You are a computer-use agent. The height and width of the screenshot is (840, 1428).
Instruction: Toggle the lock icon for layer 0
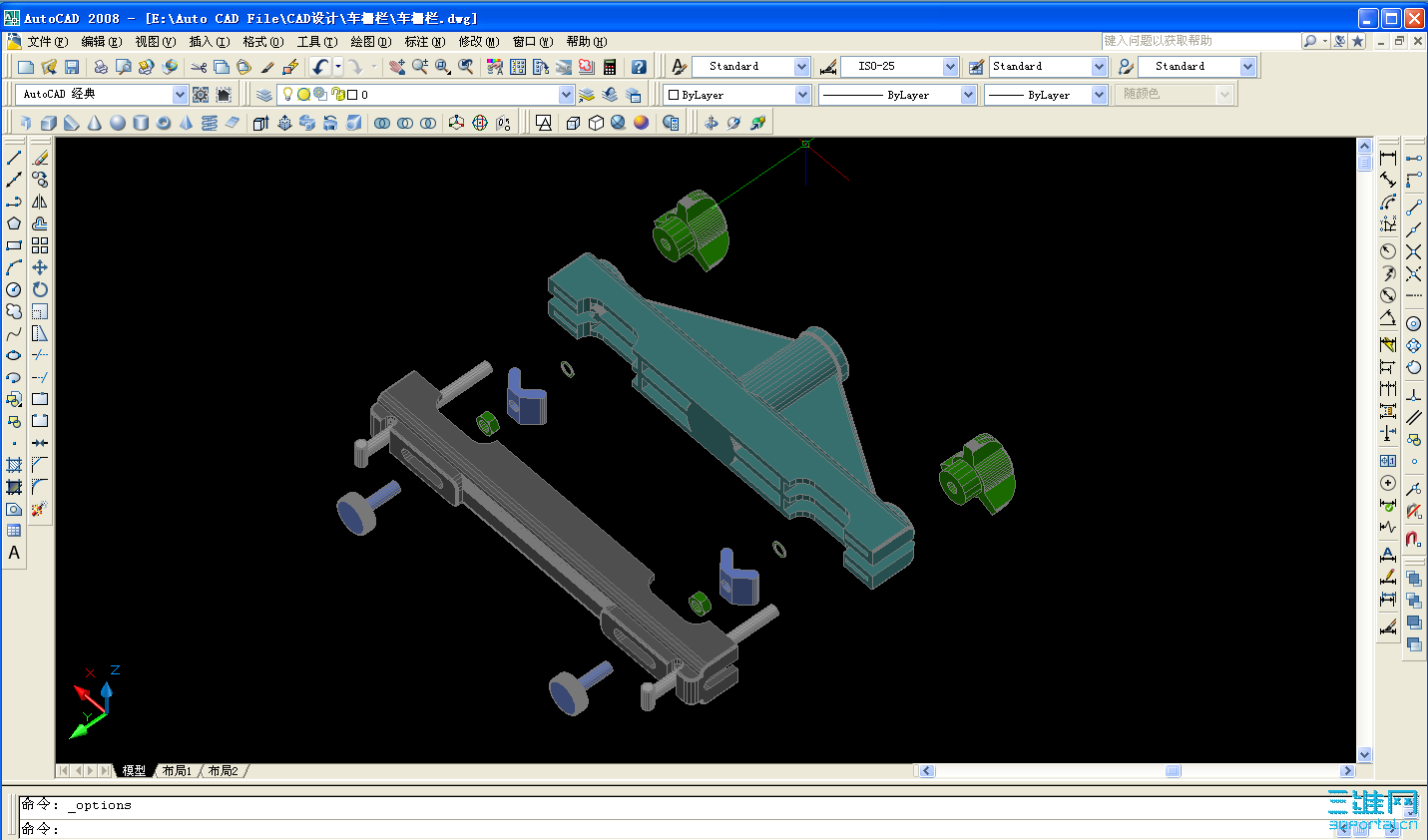(337, 95)
